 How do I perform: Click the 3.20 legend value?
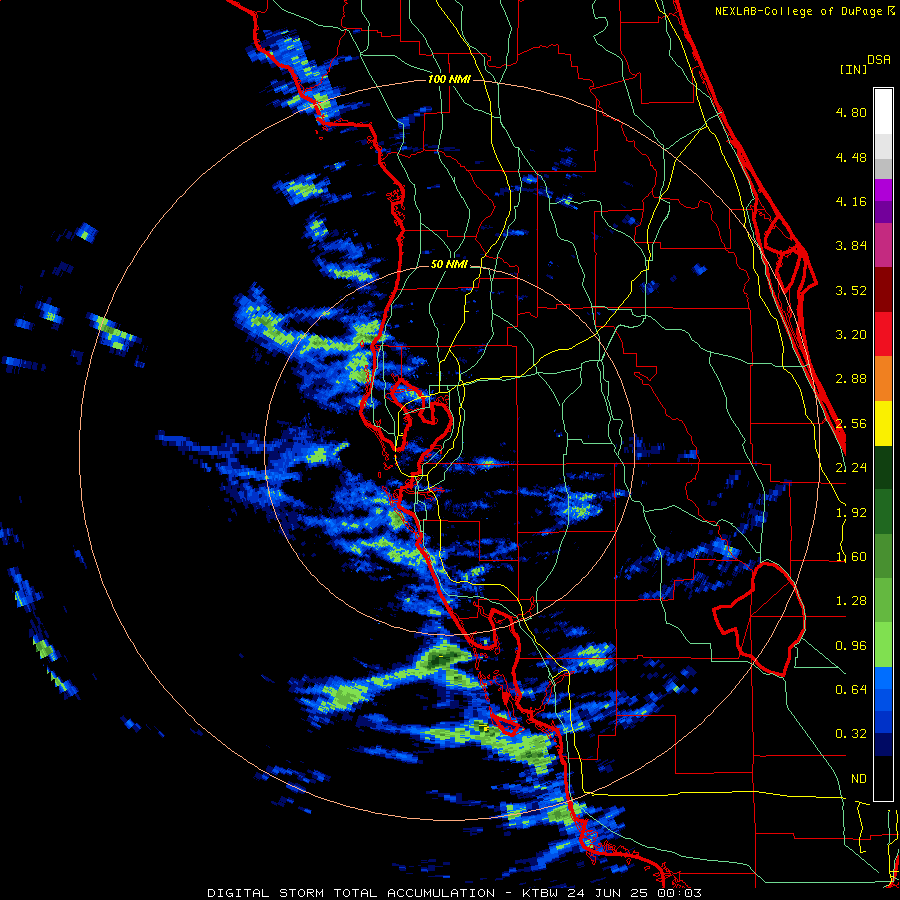851,335
